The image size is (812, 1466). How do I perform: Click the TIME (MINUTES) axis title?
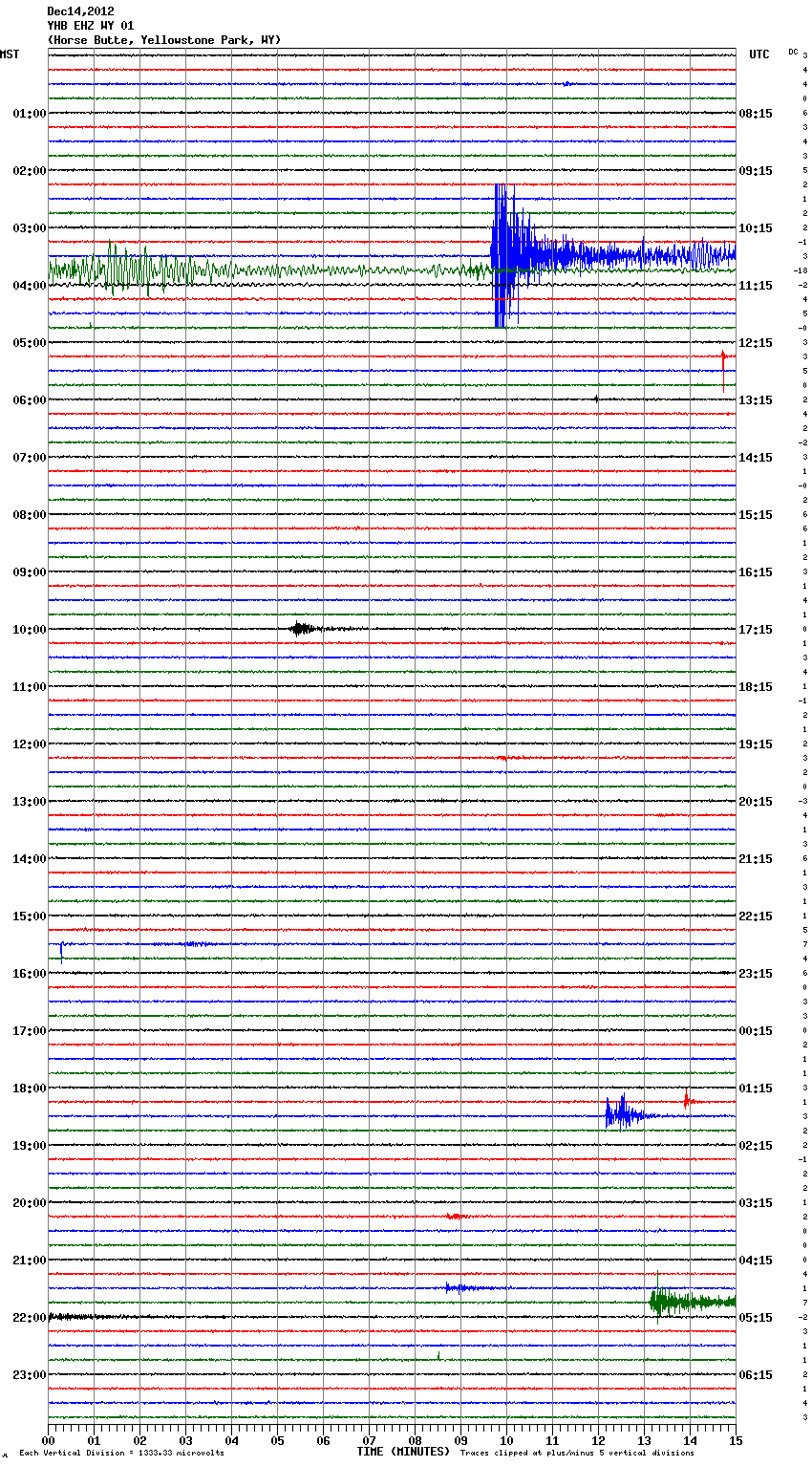[x=403, y=1452]
